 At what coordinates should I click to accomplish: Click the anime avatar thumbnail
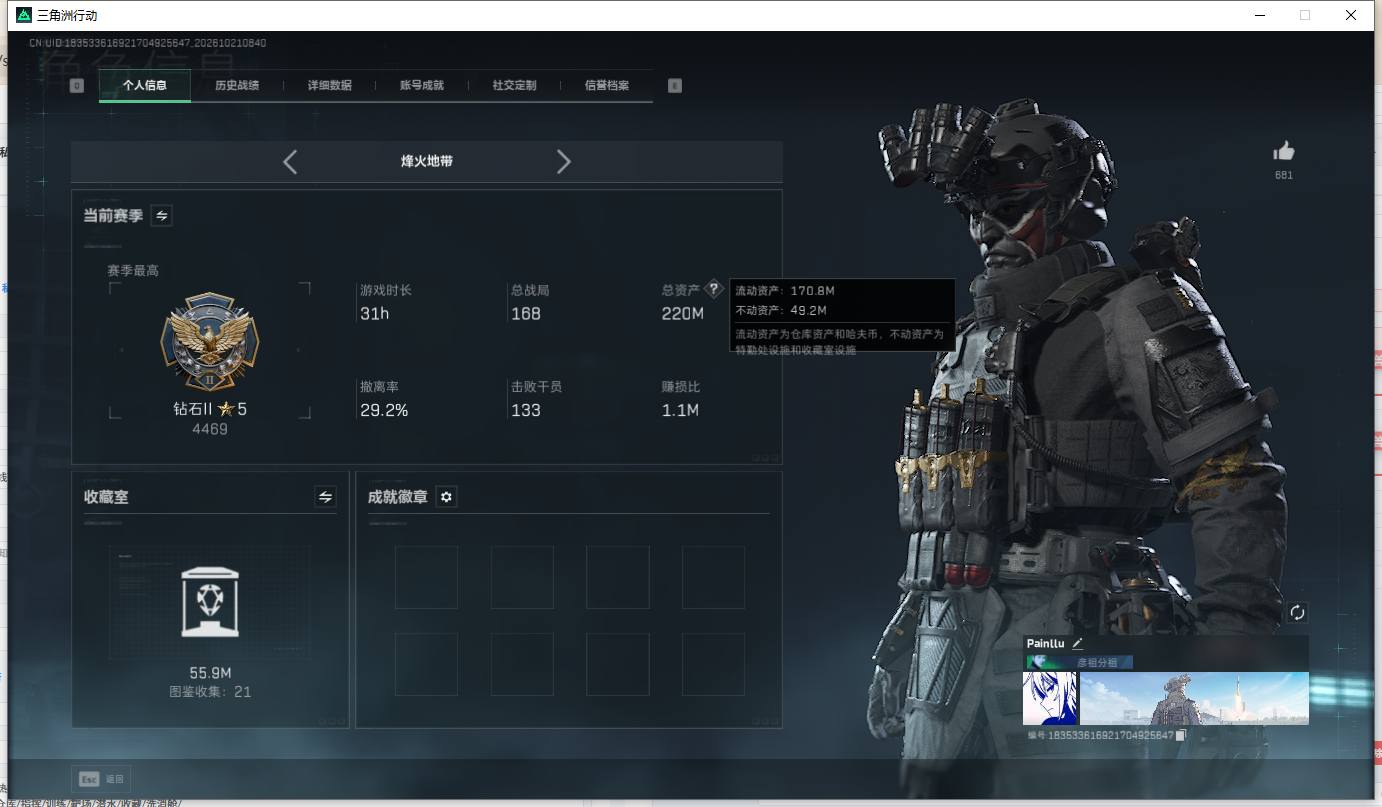tap(1050, 698)
